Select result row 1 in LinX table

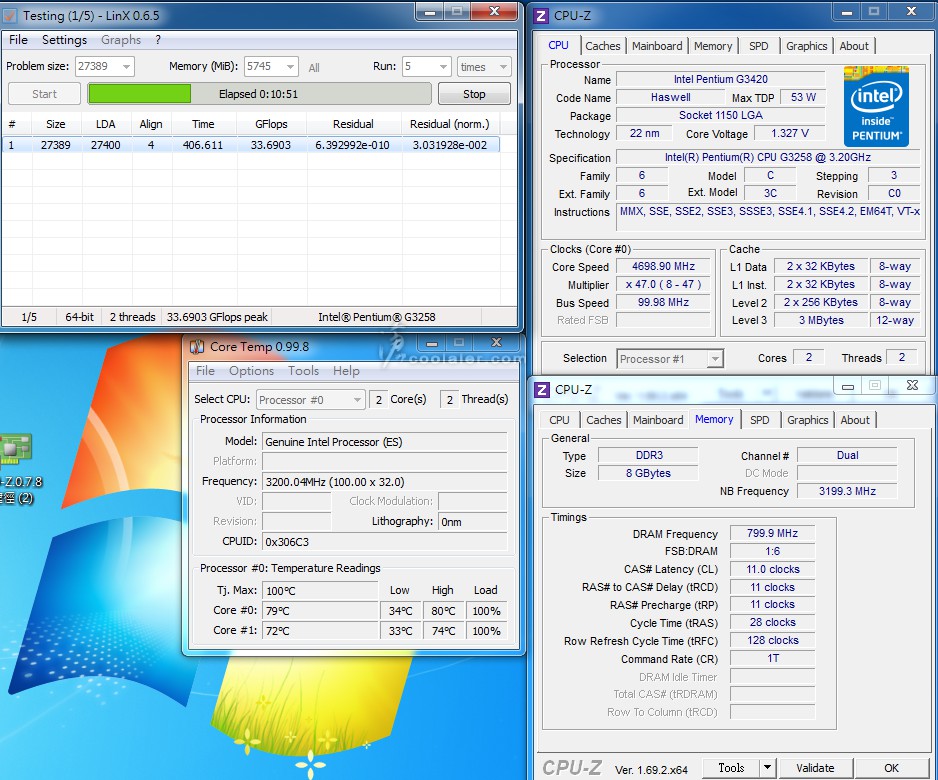[250, 145]
